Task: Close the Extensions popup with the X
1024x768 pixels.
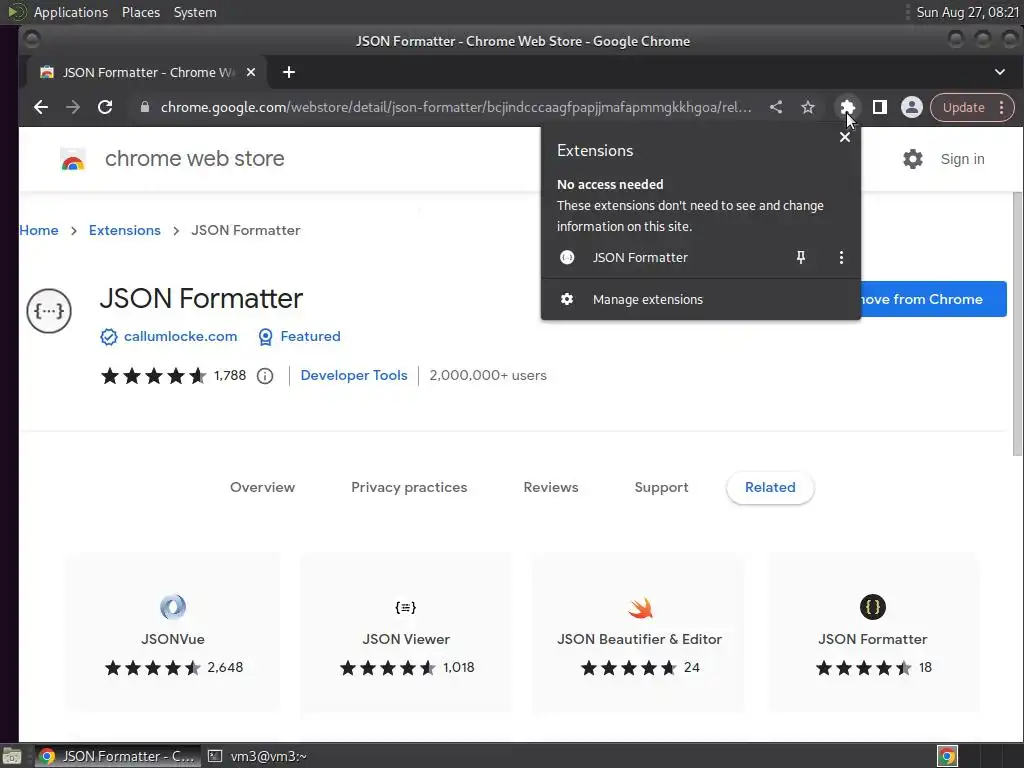Action: [844, 137]
